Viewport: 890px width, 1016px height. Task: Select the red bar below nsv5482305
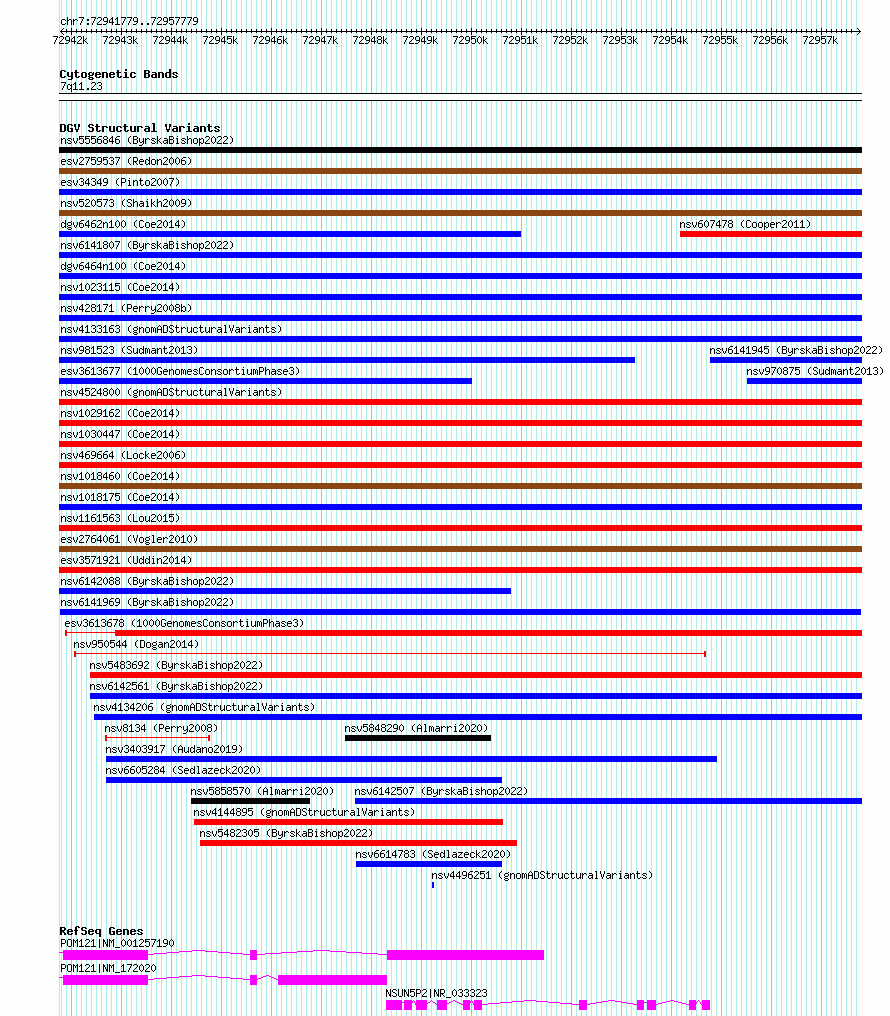point(358,843)
